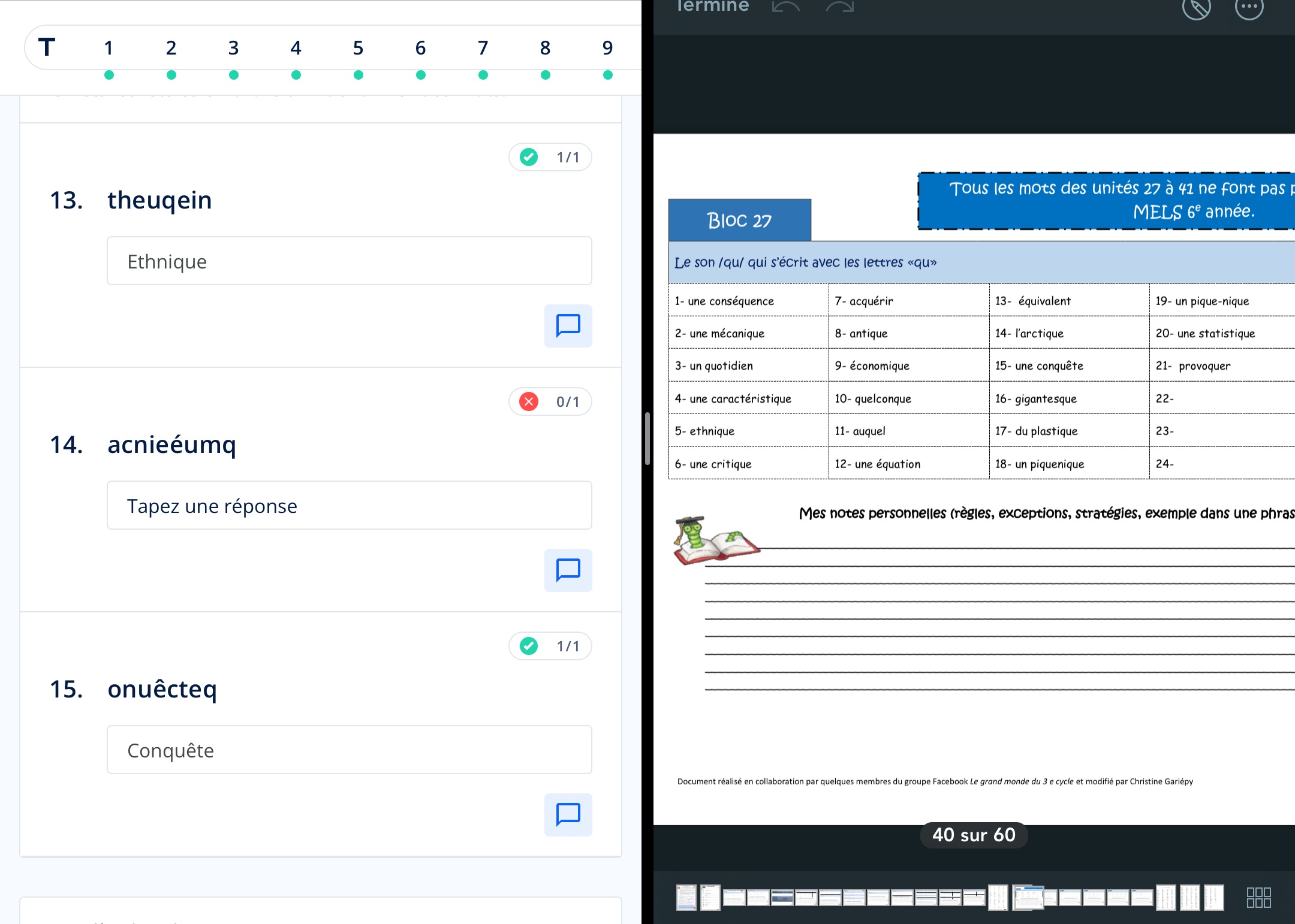The height and width of the screenshot is (924, 1295).
Task: Click the Ethnique answer field
Action: coord(349,261)
